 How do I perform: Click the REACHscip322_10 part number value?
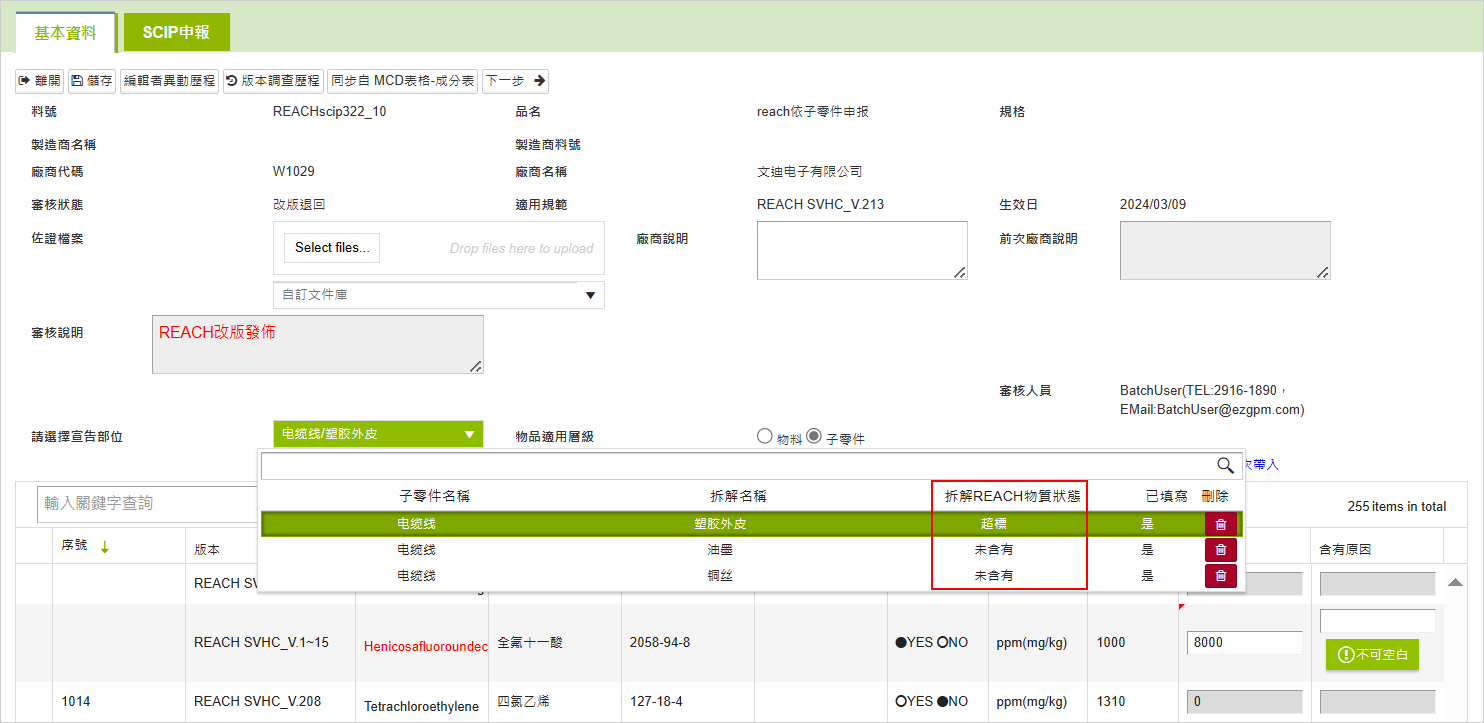pos(329,112)
